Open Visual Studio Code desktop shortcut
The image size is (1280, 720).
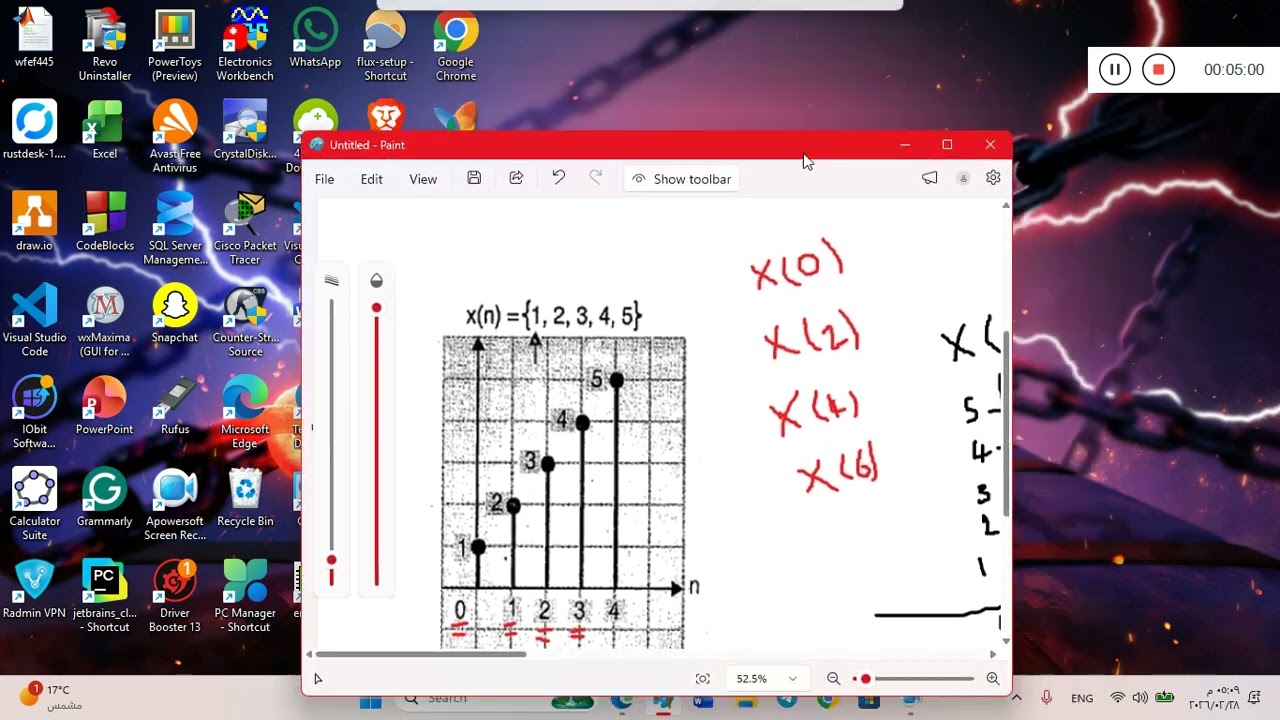tap(34, 321)
